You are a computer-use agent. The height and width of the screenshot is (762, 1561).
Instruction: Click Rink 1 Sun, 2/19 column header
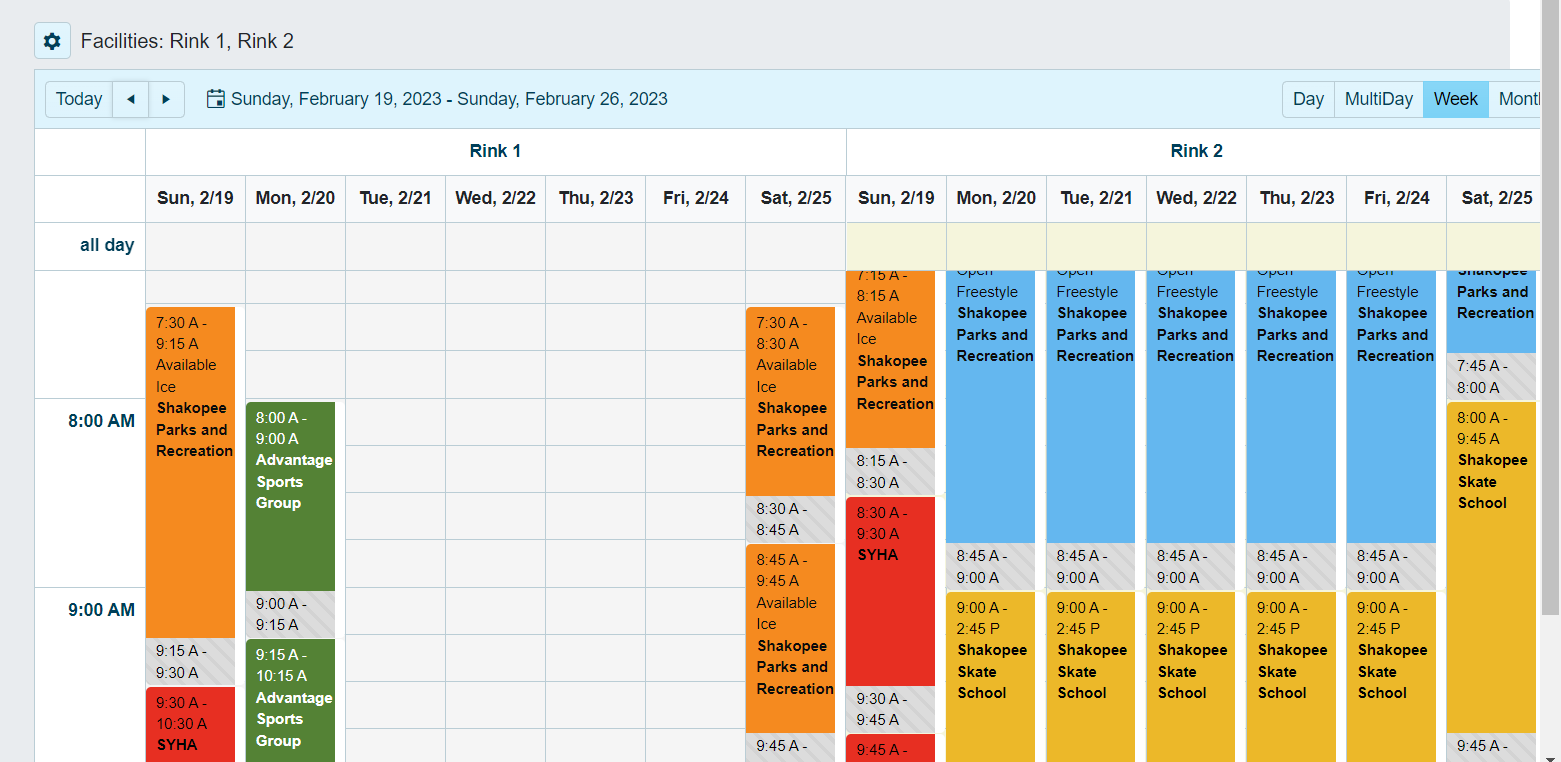coord(195,198)
